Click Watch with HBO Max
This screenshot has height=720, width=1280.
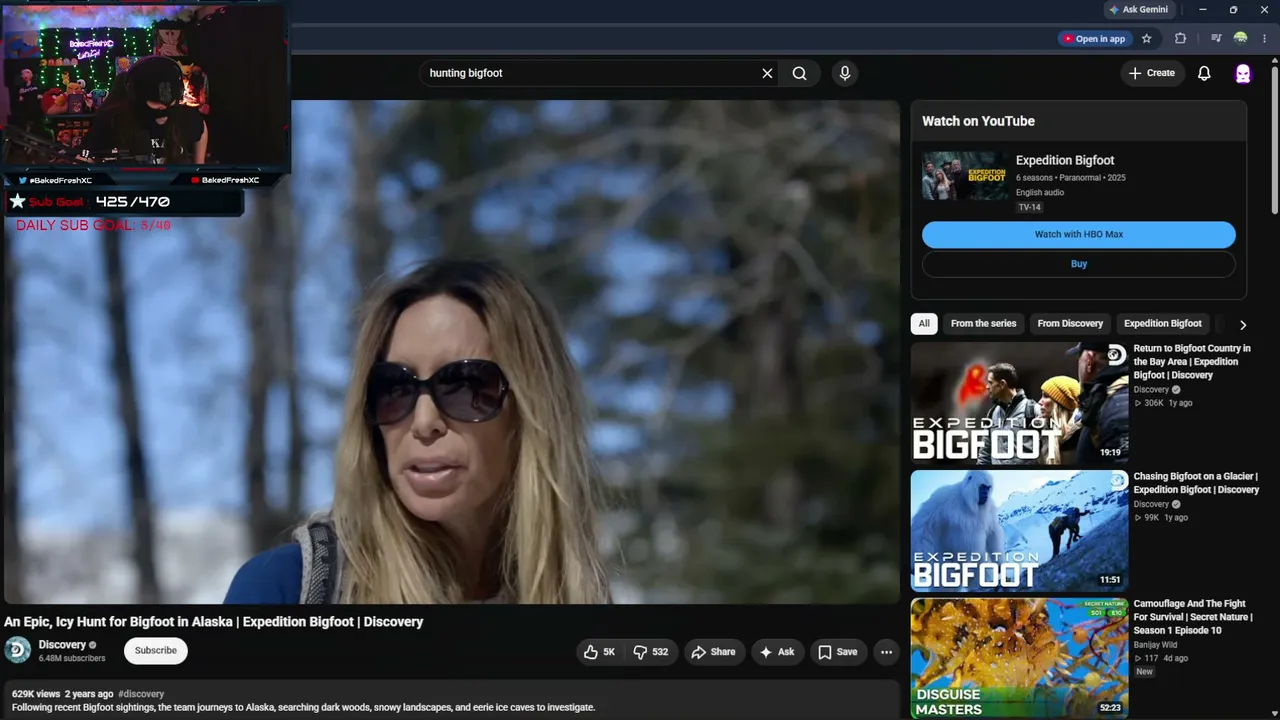click(x=1079, y=234)
